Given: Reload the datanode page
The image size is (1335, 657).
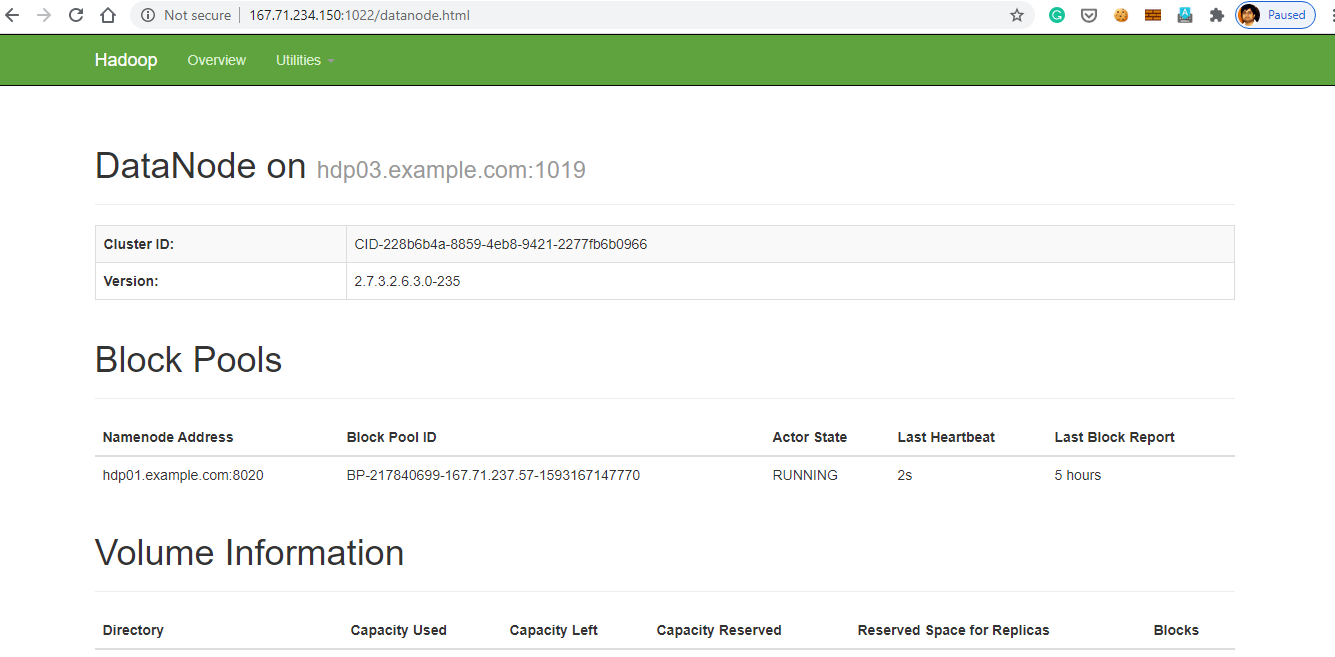Looking at the screenshot, I should point(76,15).
